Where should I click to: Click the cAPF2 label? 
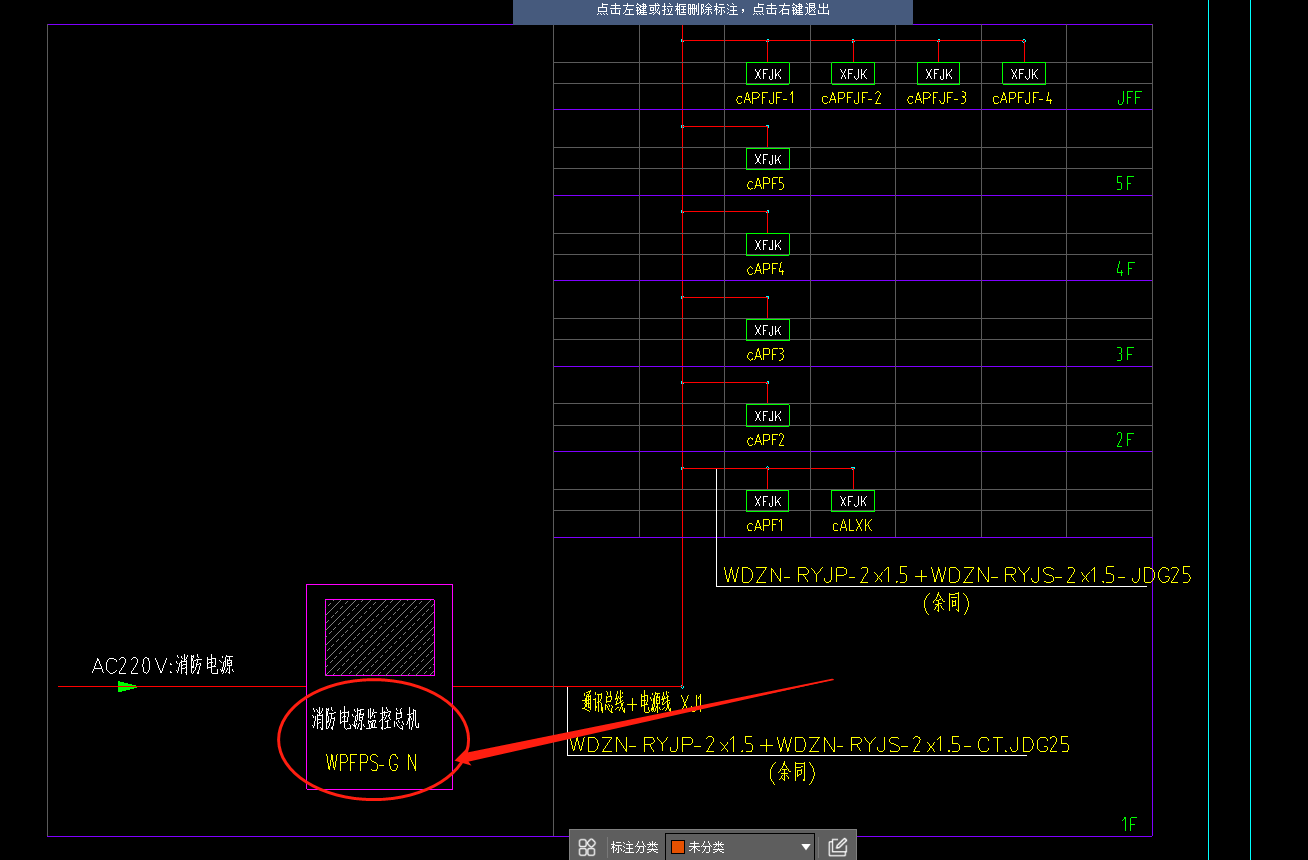766,440
